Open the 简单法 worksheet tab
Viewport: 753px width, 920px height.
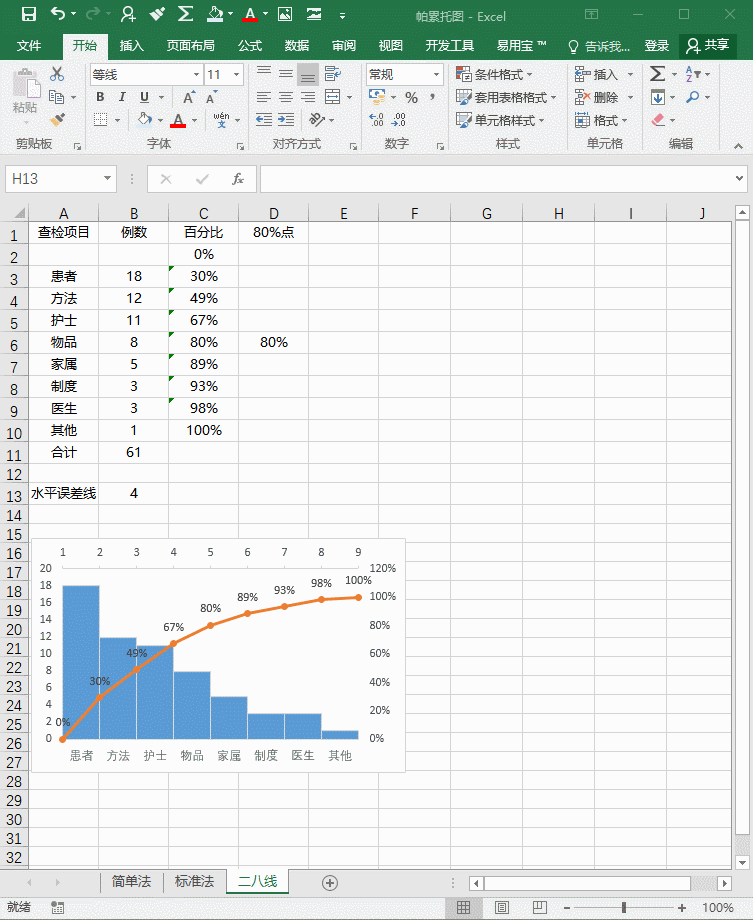131,881
